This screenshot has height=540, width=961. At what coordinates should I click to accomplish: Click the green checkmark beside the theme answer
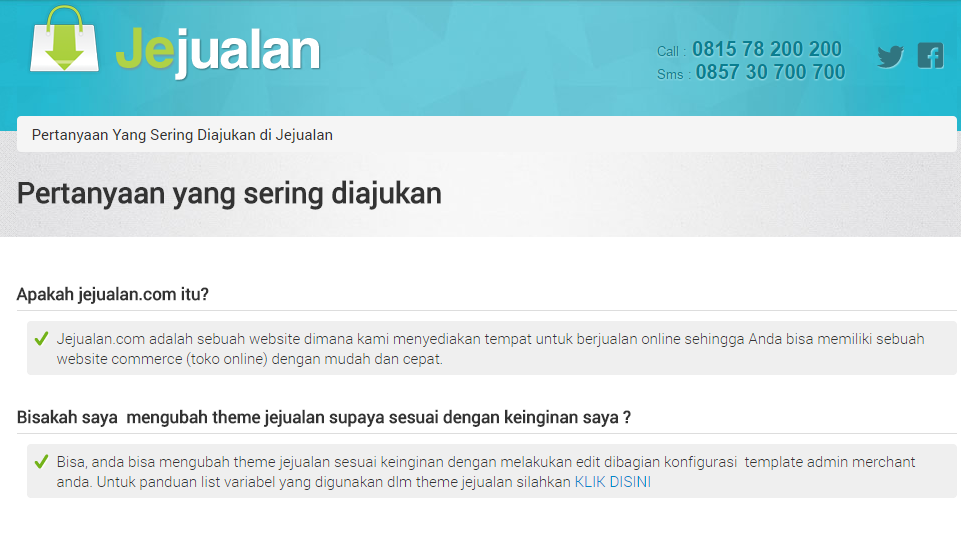click(41, 462)
